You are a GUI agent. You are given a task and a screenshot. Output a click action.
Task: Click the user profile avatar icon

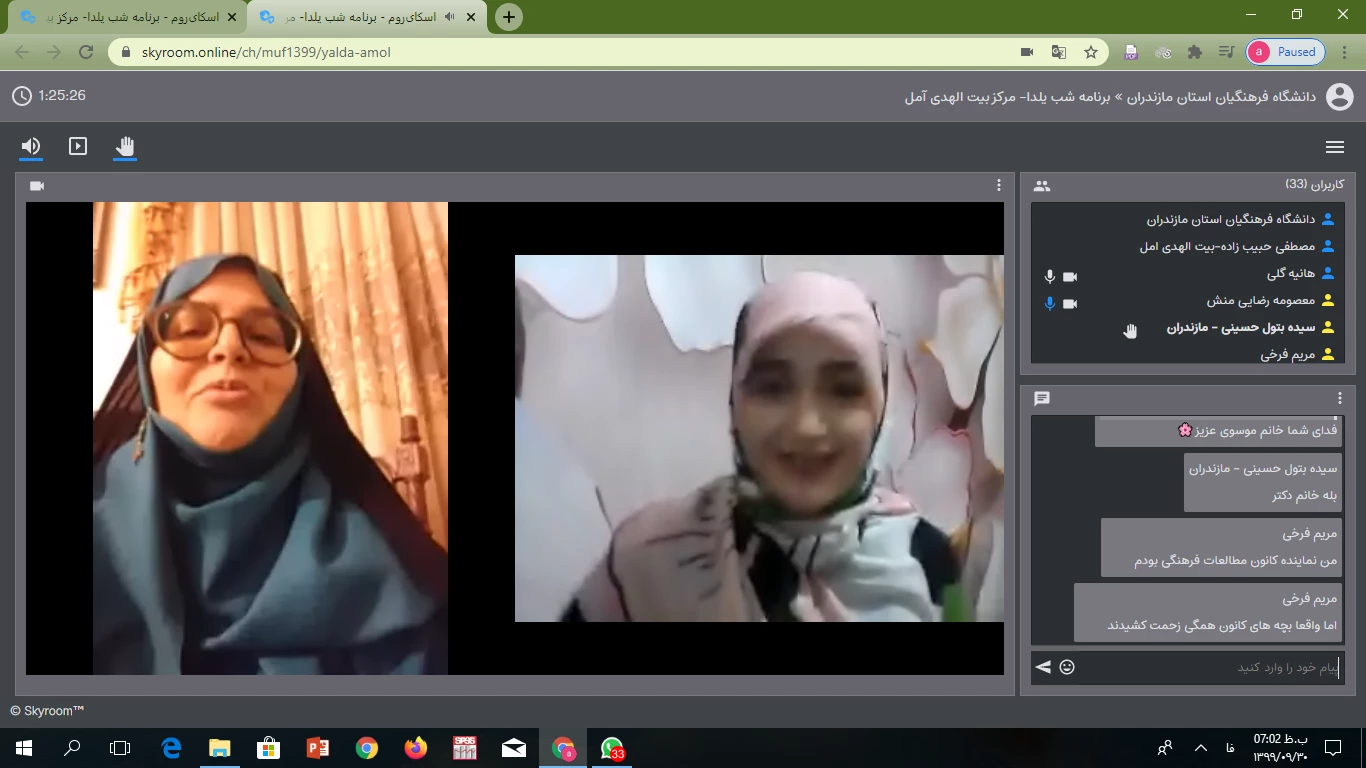[1339, 96]
